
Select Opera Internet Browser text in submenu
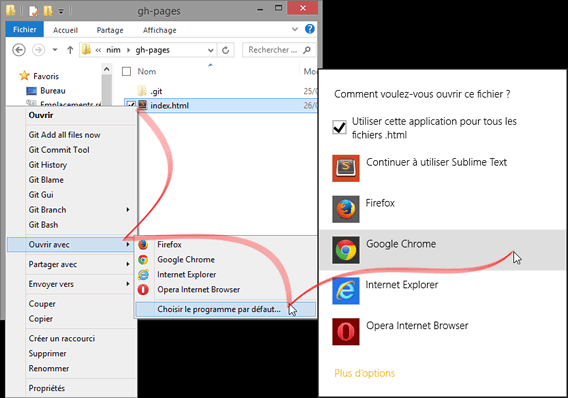pyautogui.click(x=199, y=290)
